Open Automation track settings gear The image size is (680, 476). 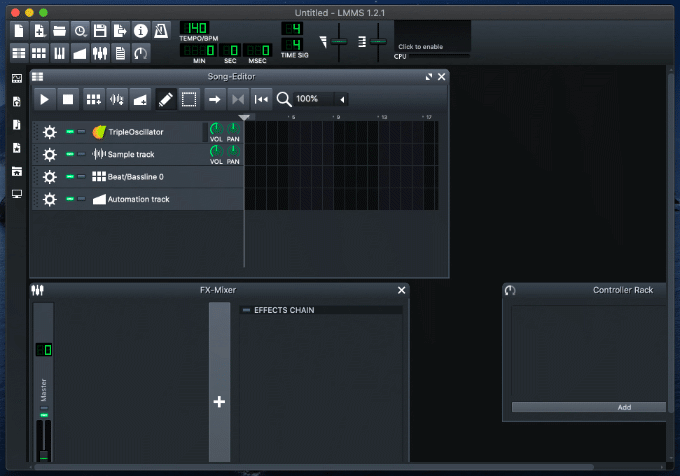point(49,199)
